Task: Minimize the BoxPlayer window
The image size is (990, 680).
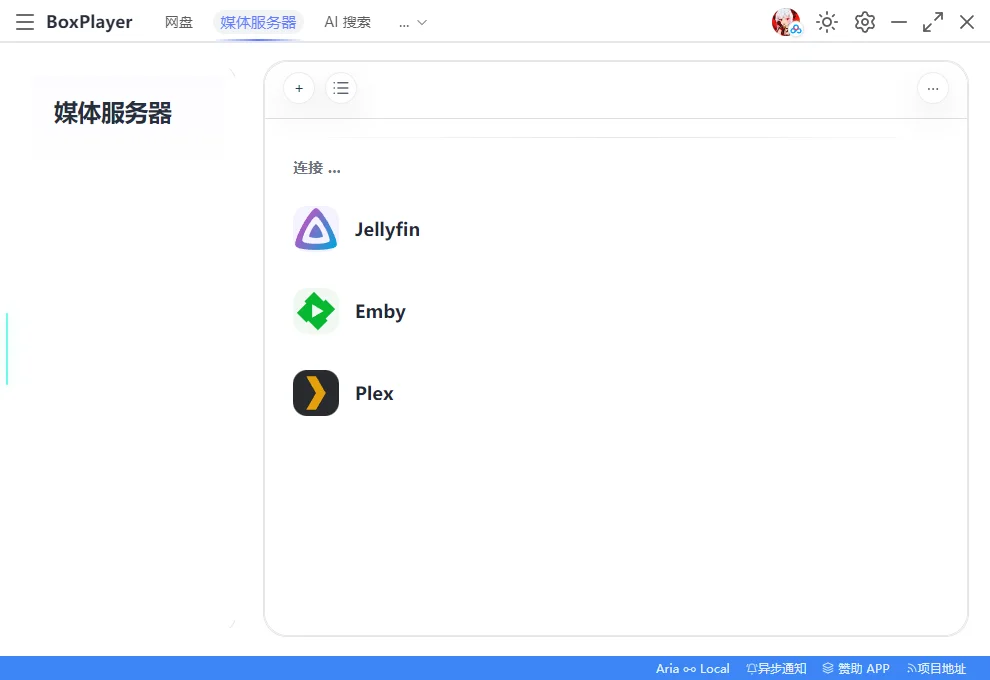Action: 898,22
